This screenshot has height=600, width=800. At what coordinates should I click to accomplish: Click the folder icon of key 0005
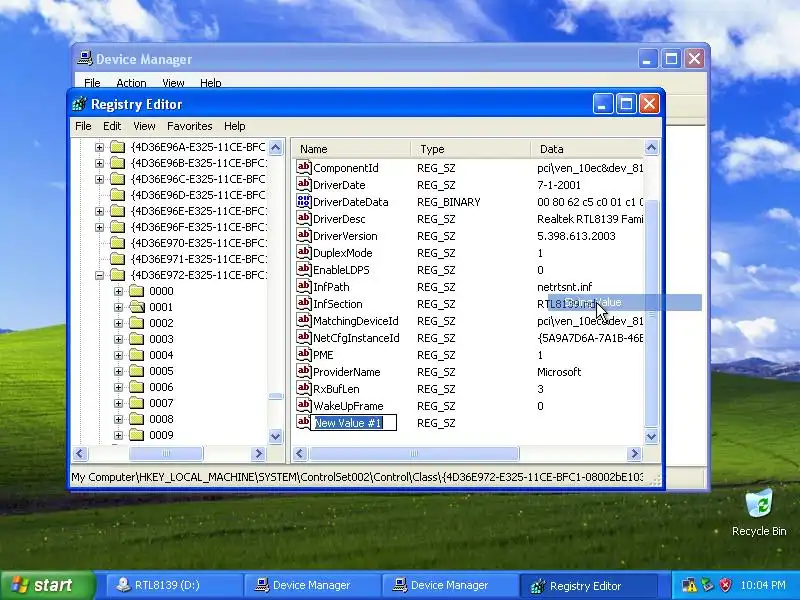coord(137,371)
